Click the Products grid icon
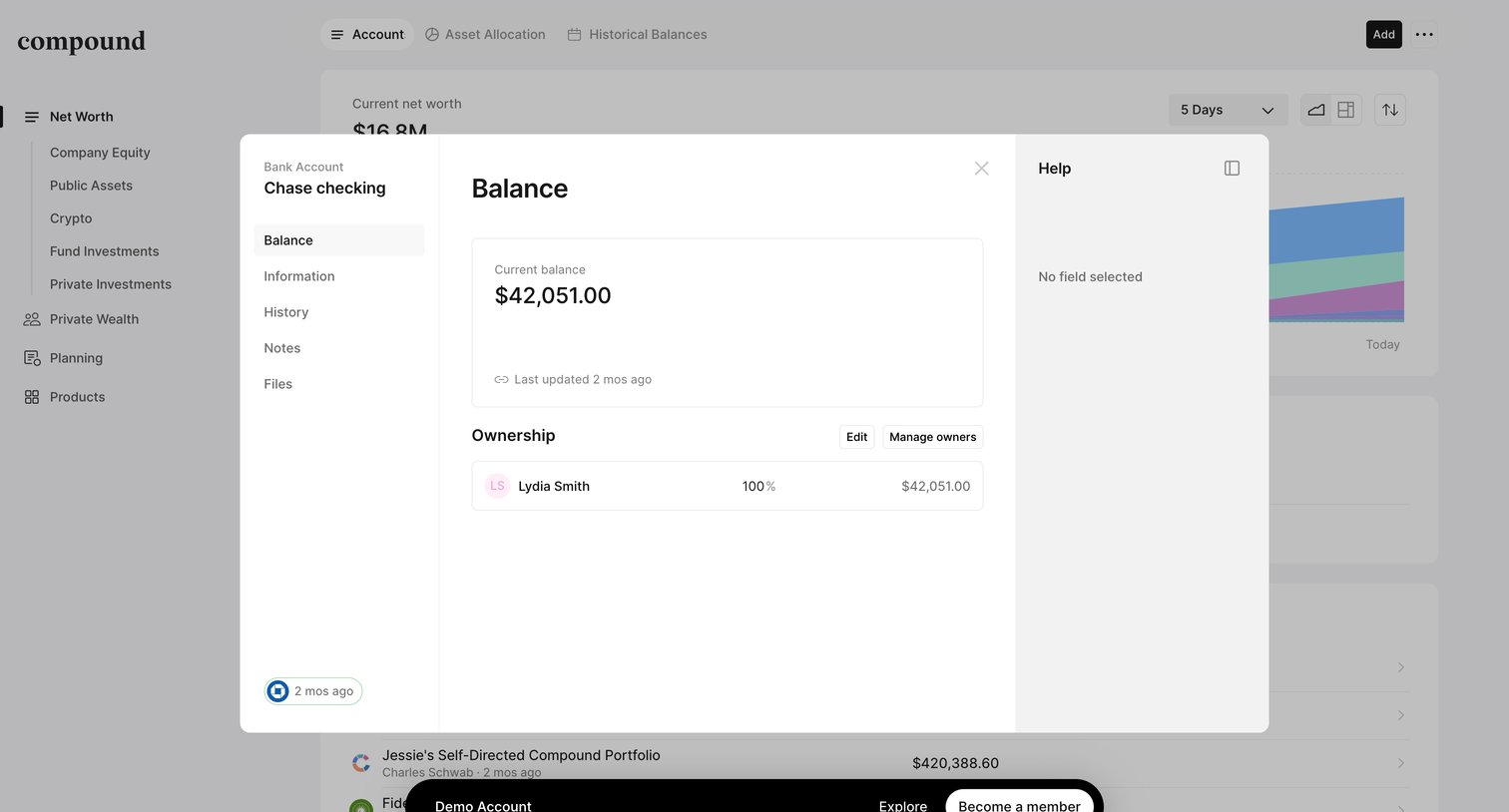1509x812 pixels. pos(32,397)
